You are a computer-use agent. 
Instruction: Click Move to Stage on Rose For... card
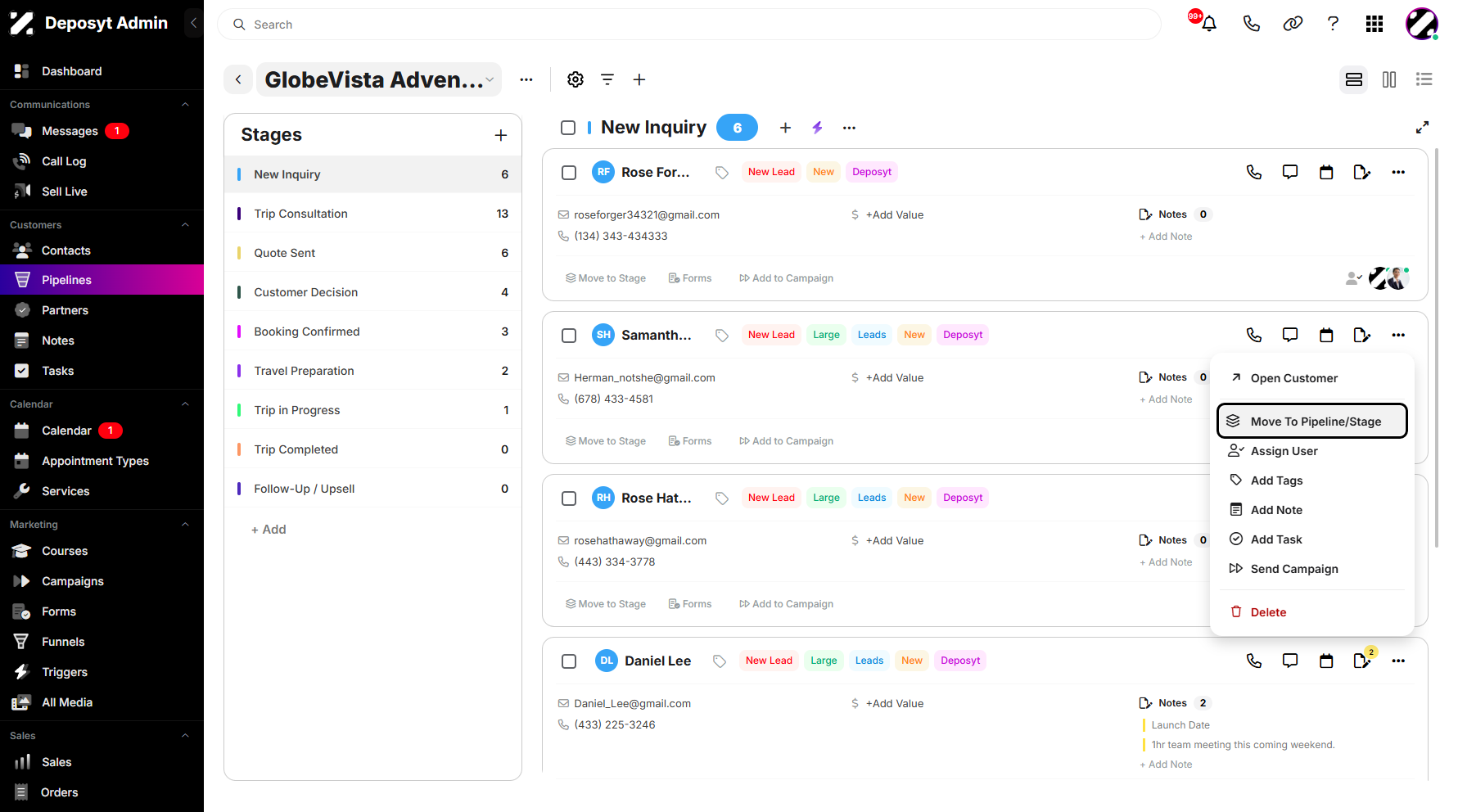pos(606,278)
